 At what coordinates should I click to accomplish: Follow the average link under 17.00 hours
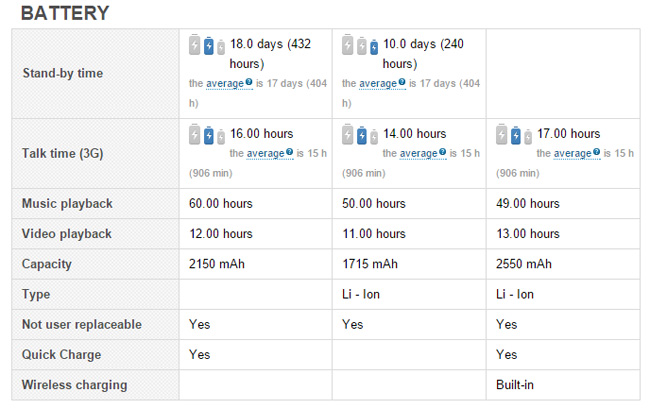[571, 154]
